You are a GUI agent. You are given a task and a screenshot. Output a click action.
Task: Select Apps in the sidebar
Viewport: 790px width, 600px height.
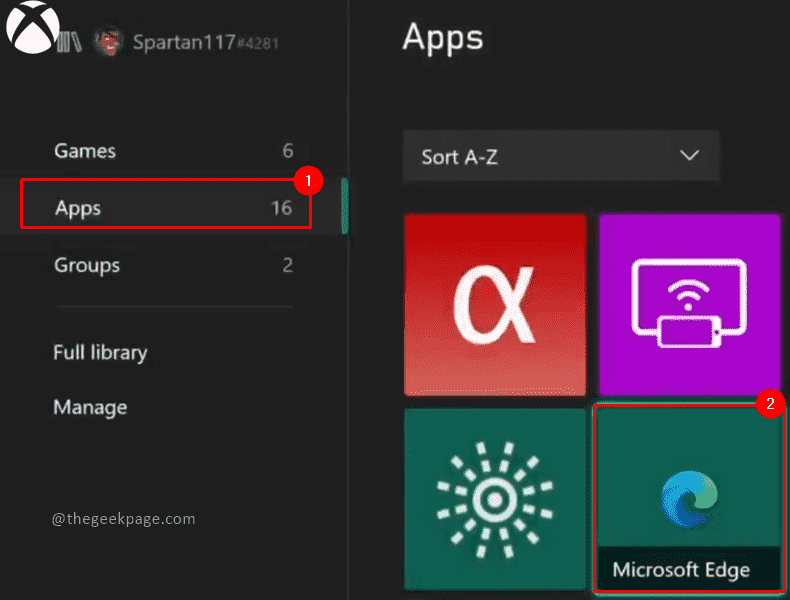click(x=78, y=208)
